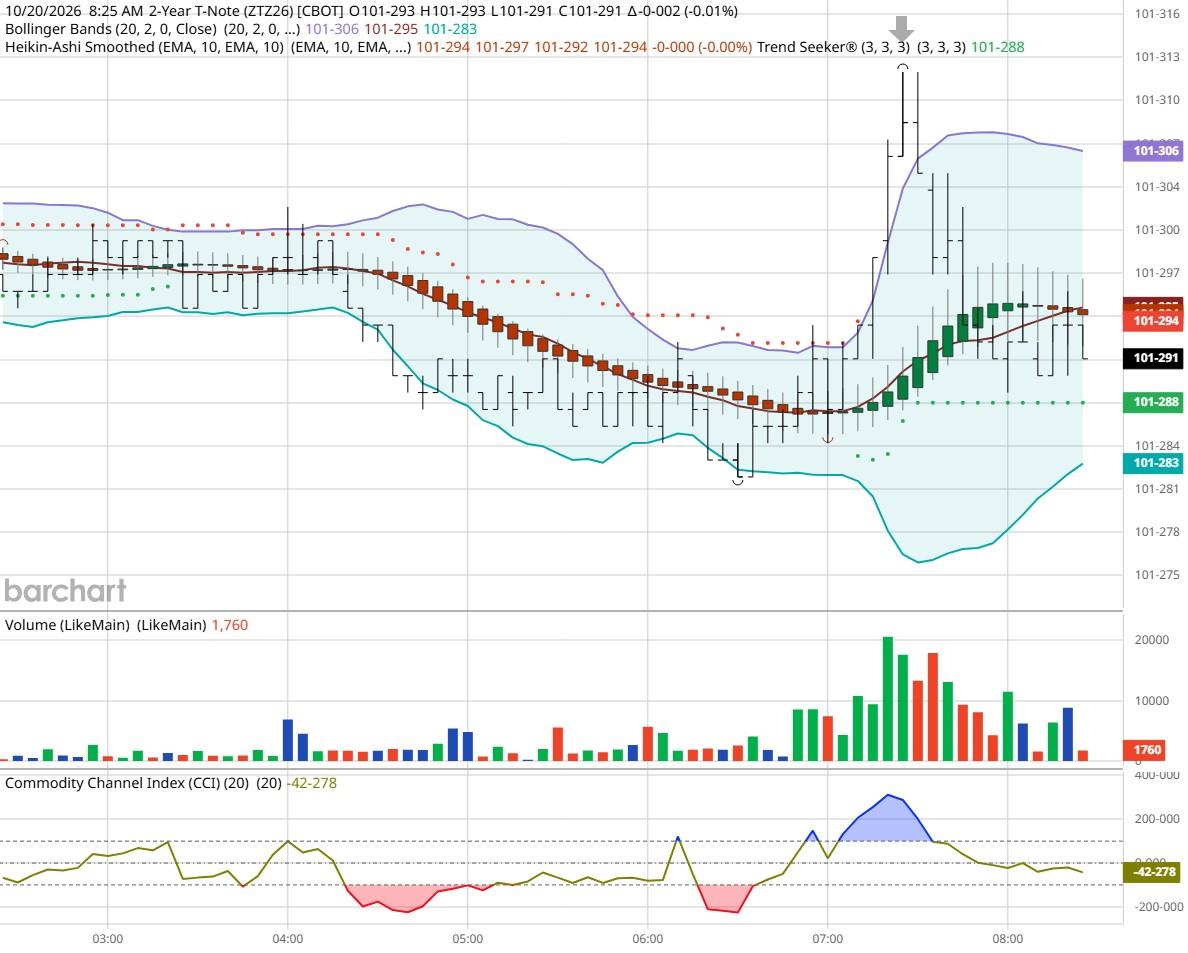Click the purple 101-306 upper band price tag
The width and height of the screenshot is (1188, 953).
[x=1152, y=151]
